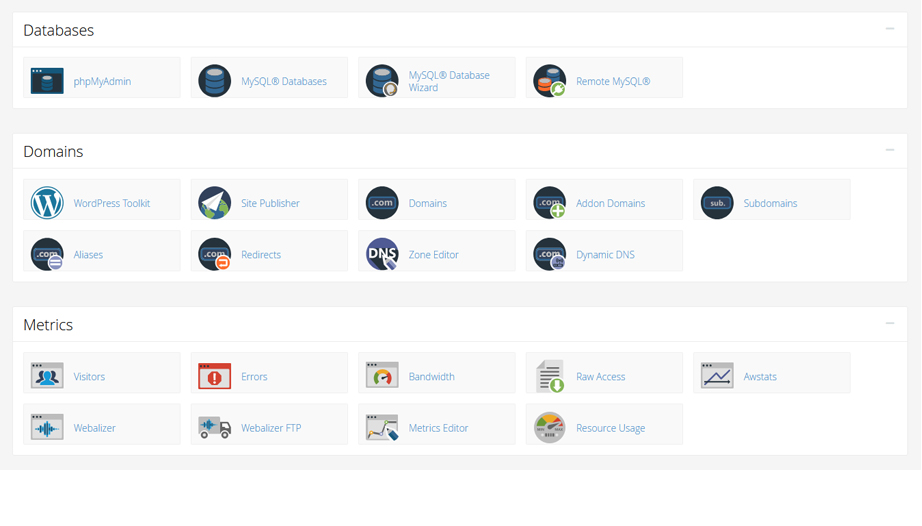Open the Raw Access download icon
Viewport: 922px width, 526px height.
[x=549, y=376]
